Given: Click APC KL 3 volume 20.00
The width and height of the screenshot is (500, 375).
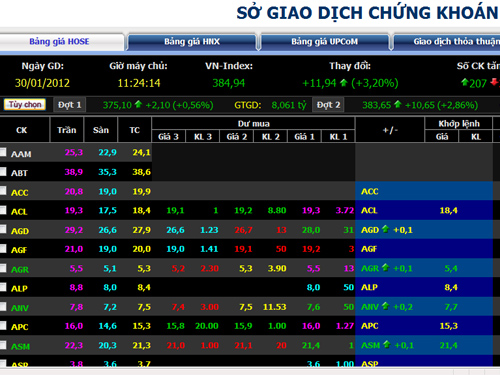Looking at the screenshot, I should tap(207, 326).
